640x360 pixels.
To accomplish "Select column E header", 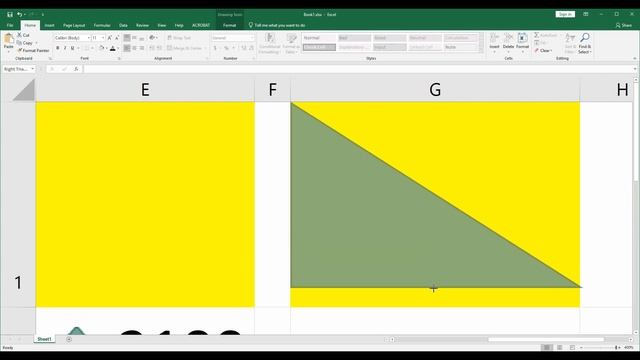I will pyautogui.click(x=145, y=90).
